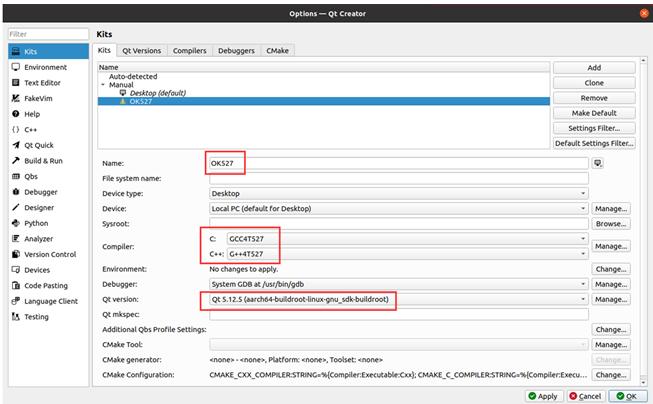Open Settings Filter... dialog
Image resolution: width=653 pixels, height=404 pixels.
coord(594,128)
